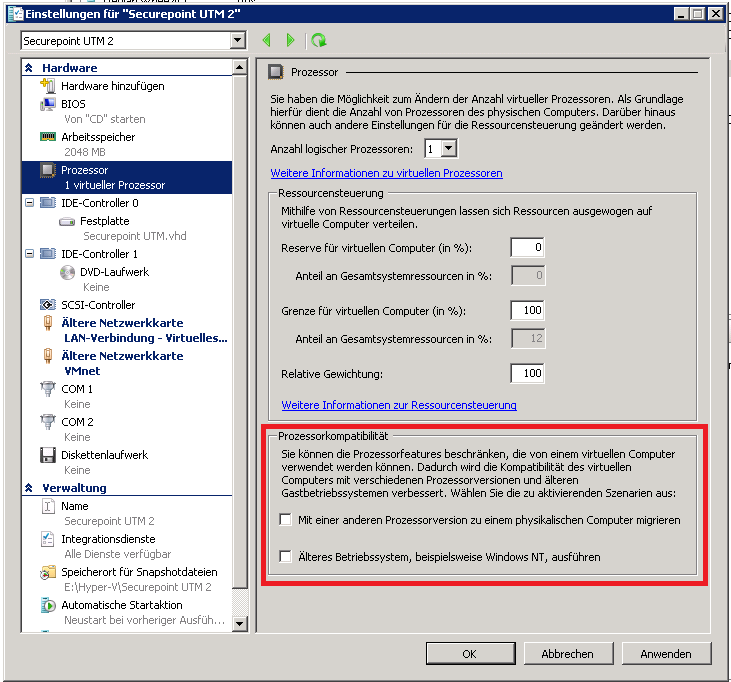
Task: Select the BIOS hardware item icon
Action: tap(46, 104)
